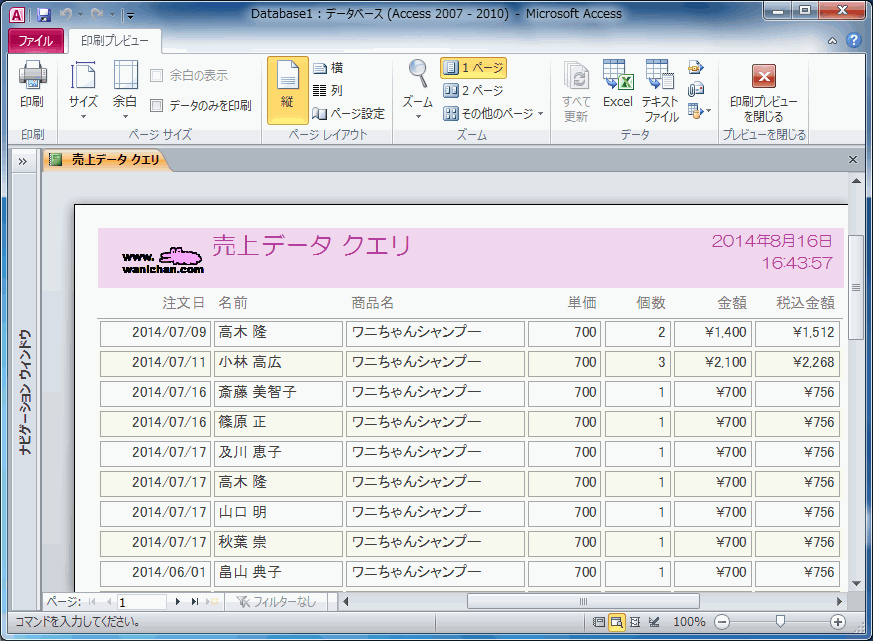Click the name cell 斎藤 美智子

point(278,393)
